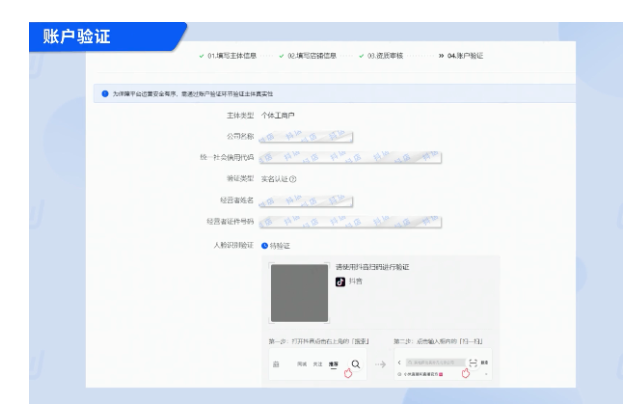This screenshot has height=408, width=639.
Task: Select the 待验证 radio button
Action: [x=264, y=245]
